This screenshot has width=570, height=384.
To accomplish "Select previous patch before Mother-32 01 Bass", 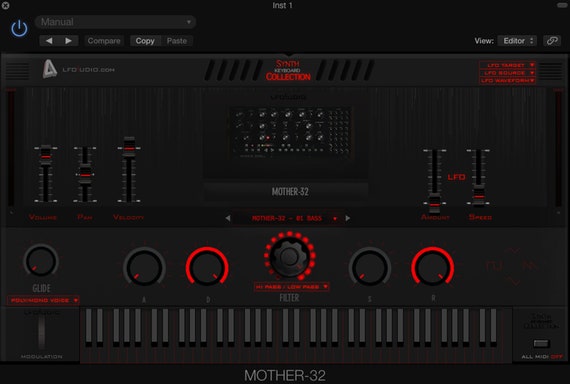I will coord(228,218).
